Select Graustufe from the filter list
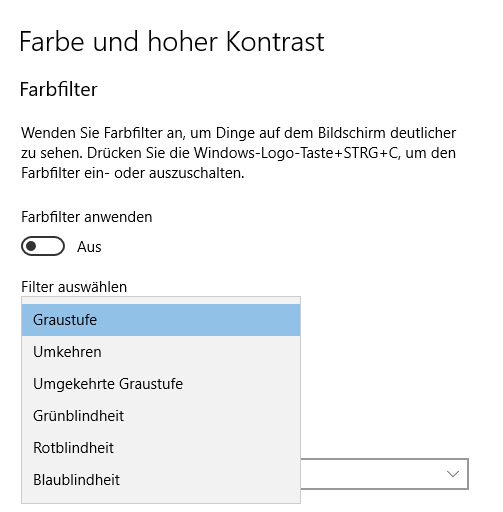The width and height of the screenshot is (503, 512). (161, 320)
